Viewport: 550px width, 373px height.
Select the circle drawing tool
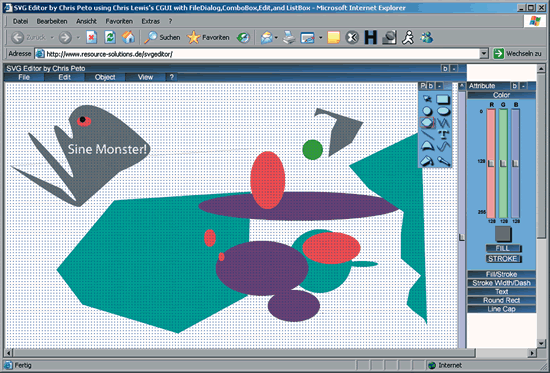tap(427, 111)
